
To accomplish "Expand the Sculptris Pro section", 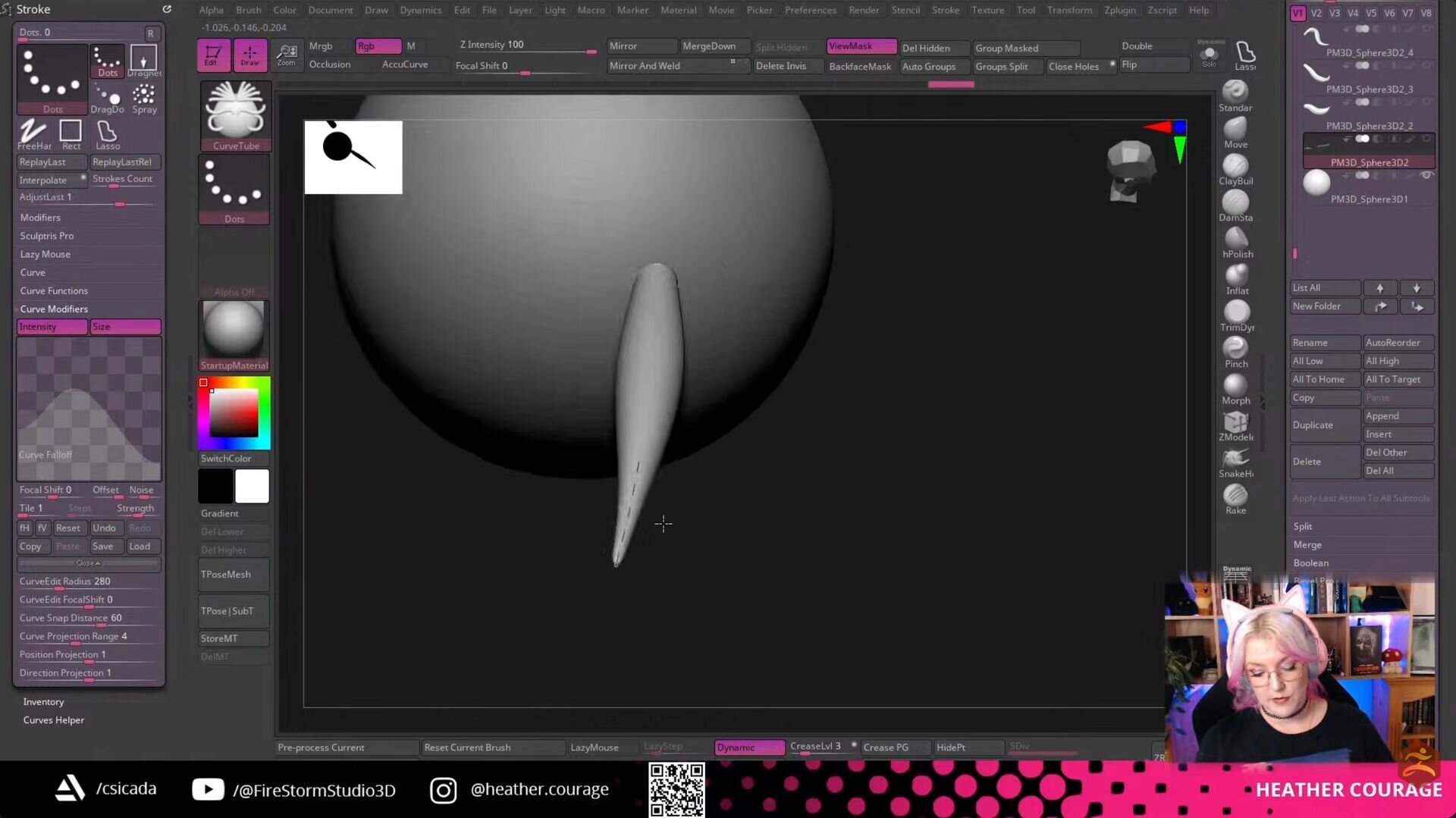I will pyautogui.click(x=47, y=236).
